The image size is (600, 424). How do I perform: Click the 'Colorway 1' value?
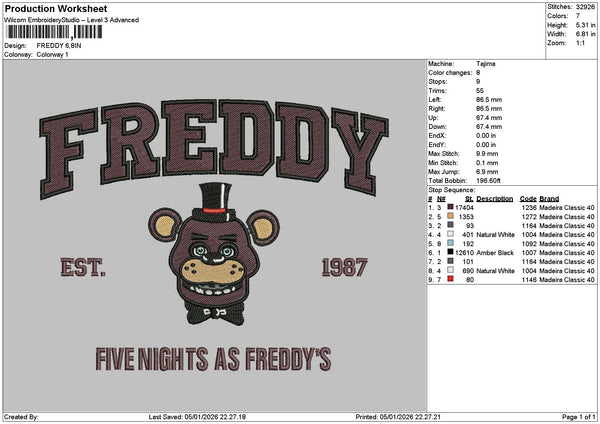coord(52,55)
